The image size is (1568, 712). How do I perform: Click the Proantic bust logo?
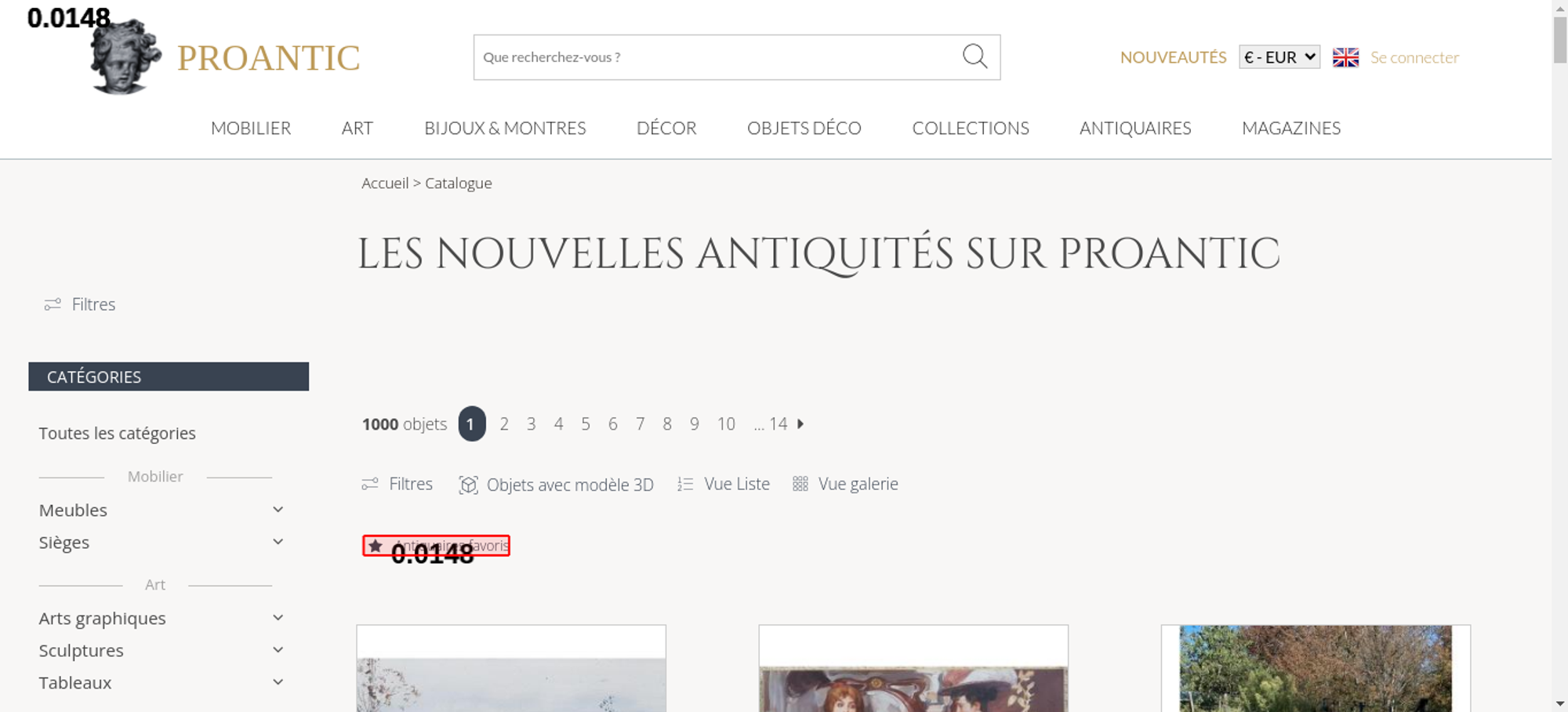[125, 57]
